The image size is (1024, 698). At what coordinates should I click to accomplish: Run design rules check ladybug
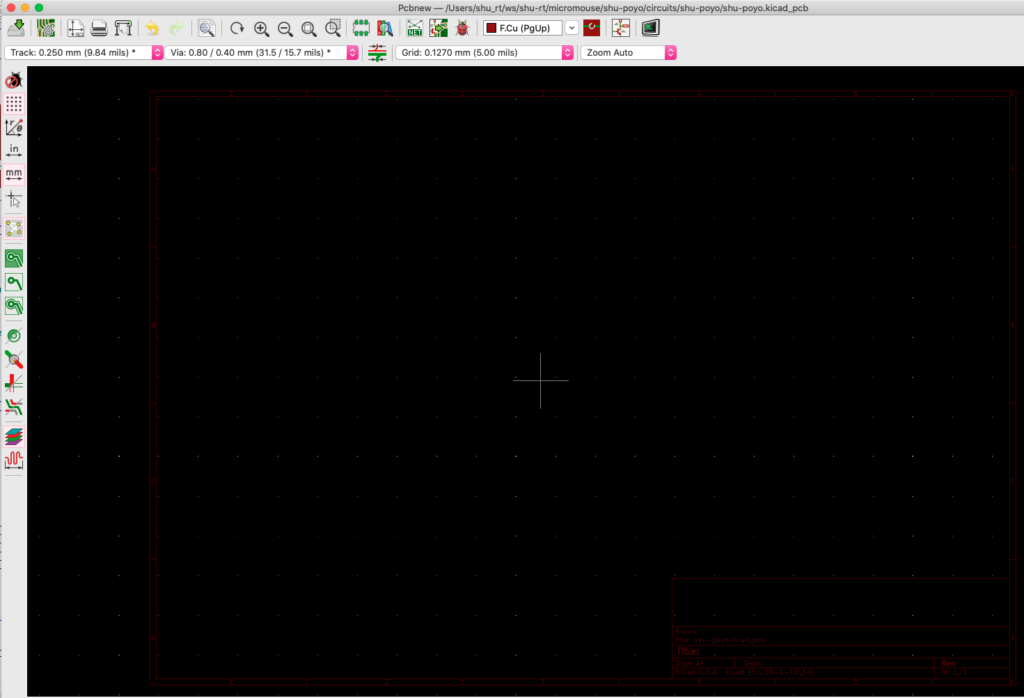click(462, 28)
